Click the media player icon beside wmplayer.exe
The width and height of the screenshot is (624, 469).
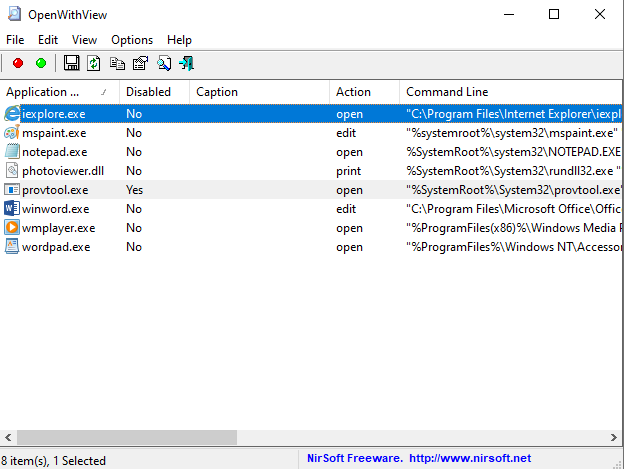pos(12,228)
